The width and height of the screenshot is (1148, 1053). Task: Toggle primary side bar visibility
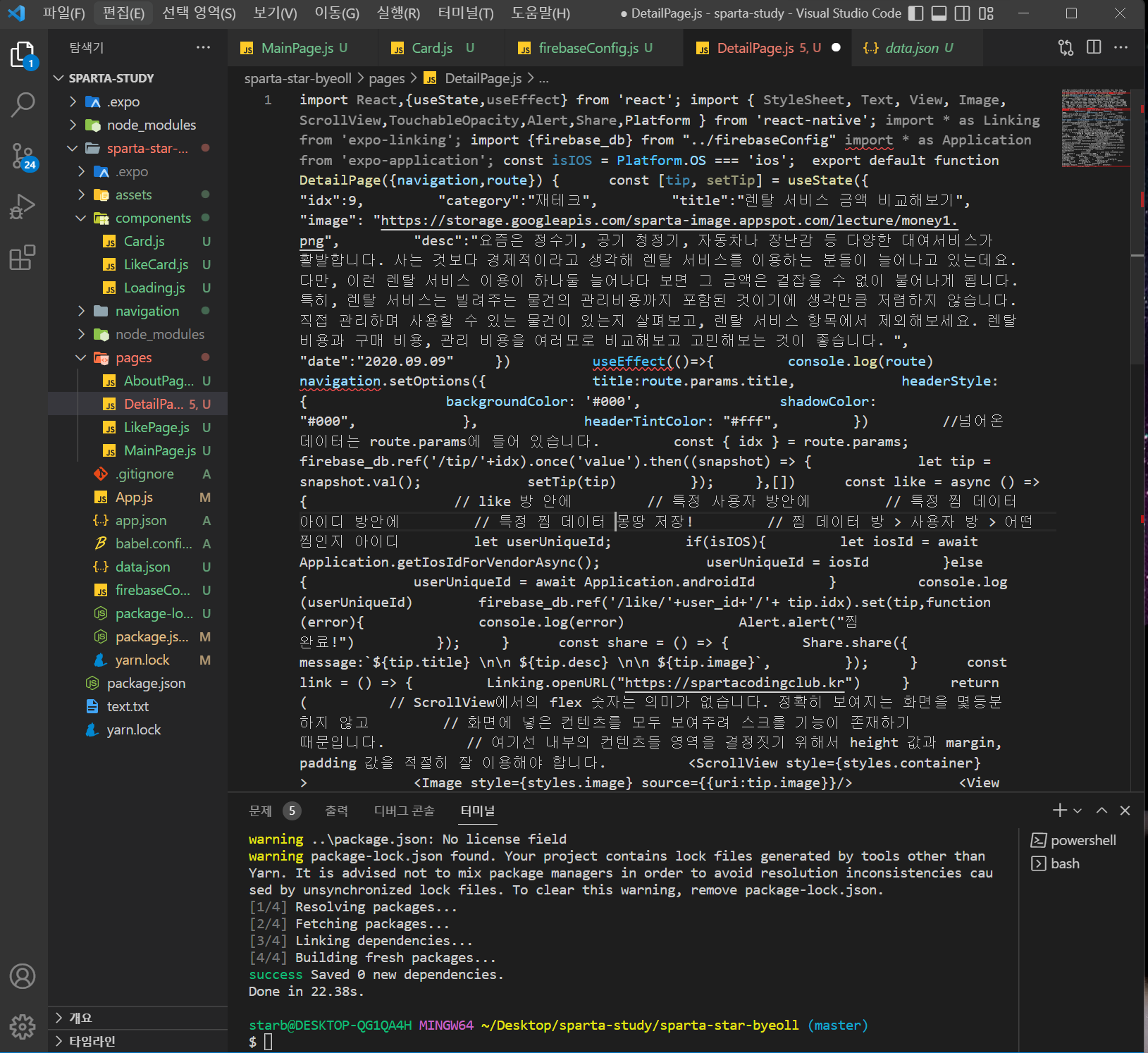click(915, 13)
